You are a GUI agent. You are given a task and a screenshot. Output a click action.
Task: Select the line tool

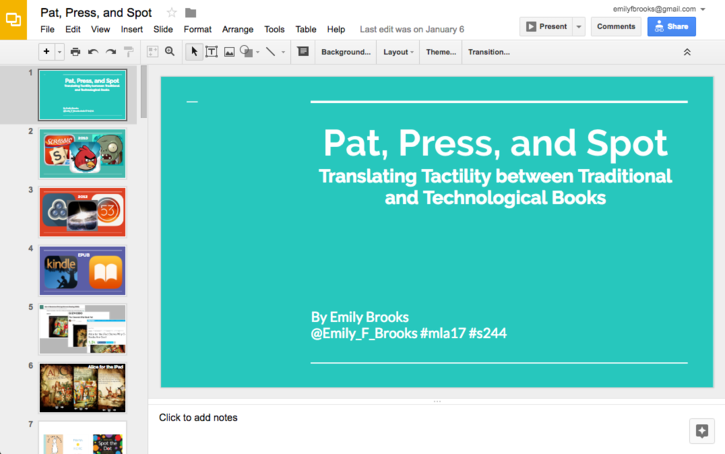[x=271, y=52]
